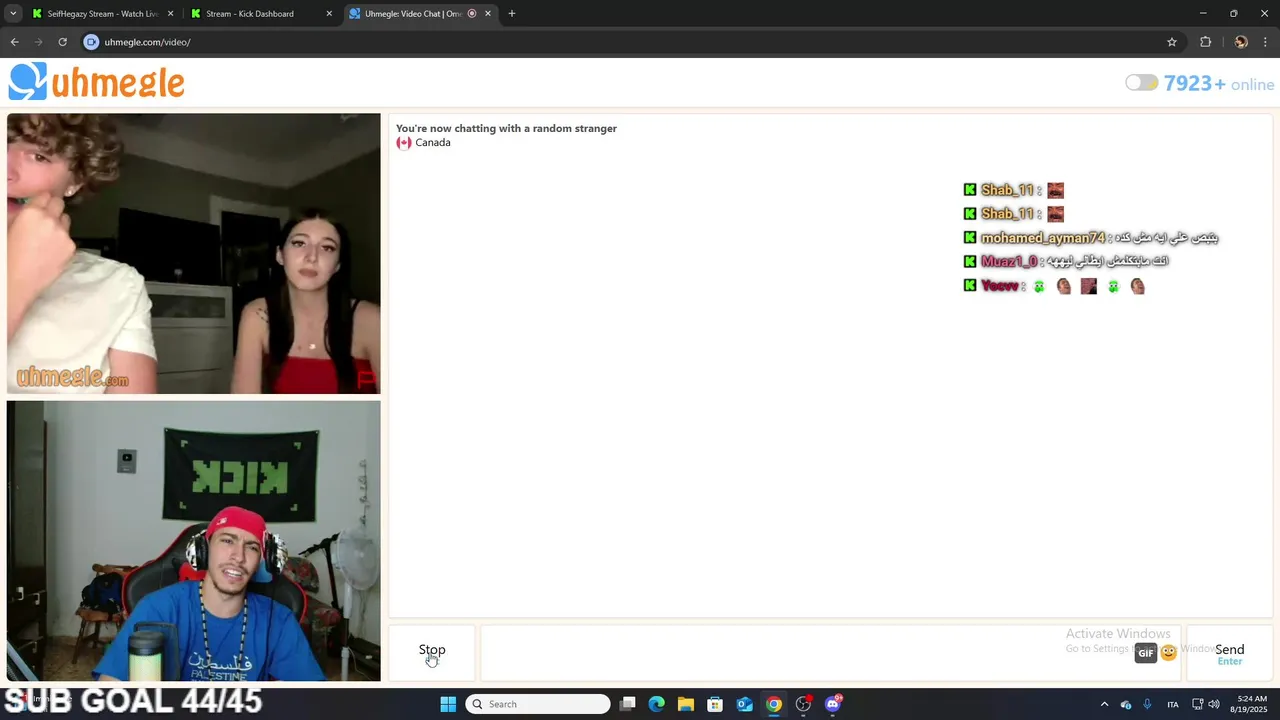
Task: Click your own webcam video feed
Action: [x=193, y=541]
